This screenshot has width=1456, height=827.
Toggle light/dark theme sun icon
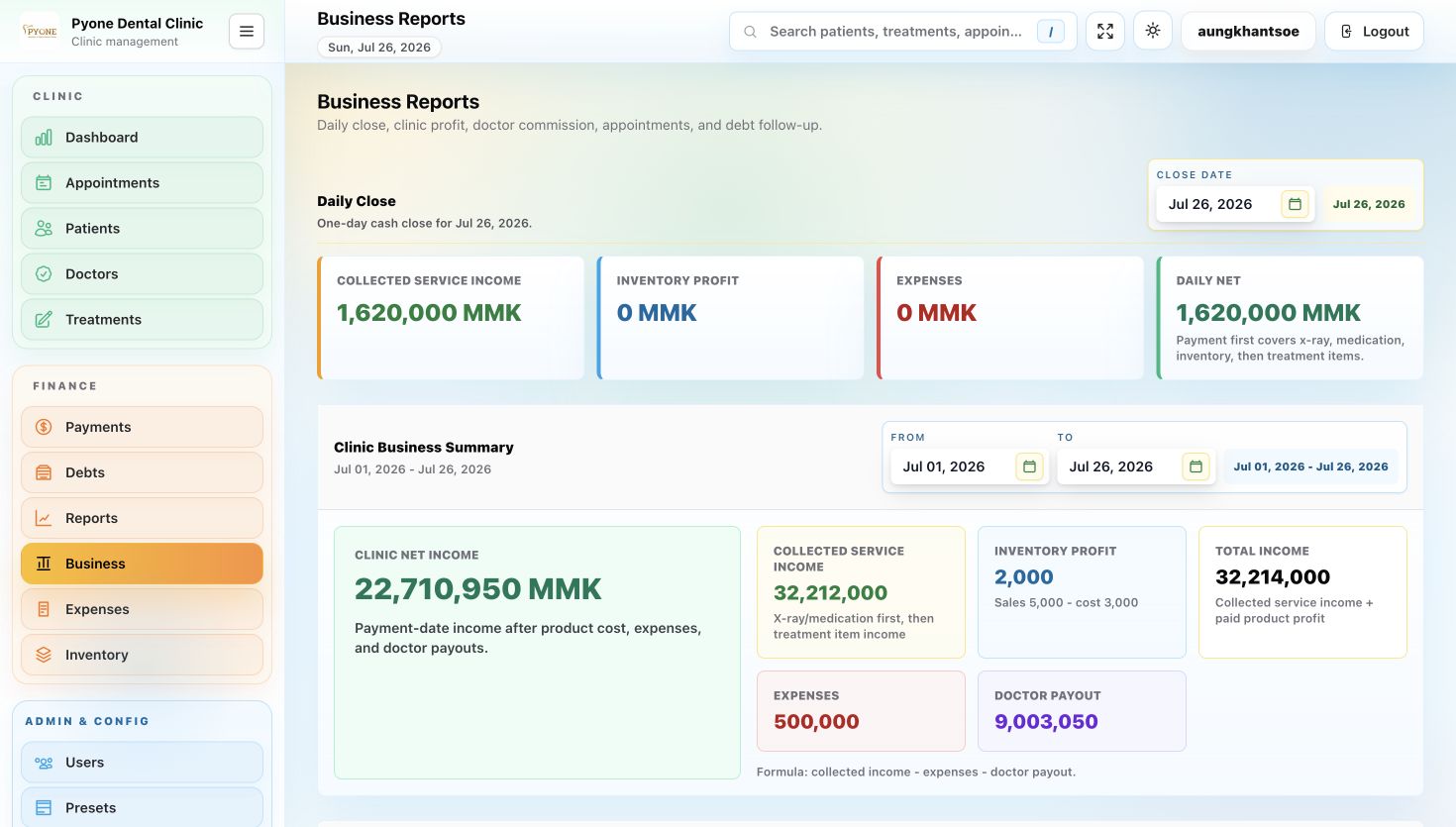pos(1153,31)
